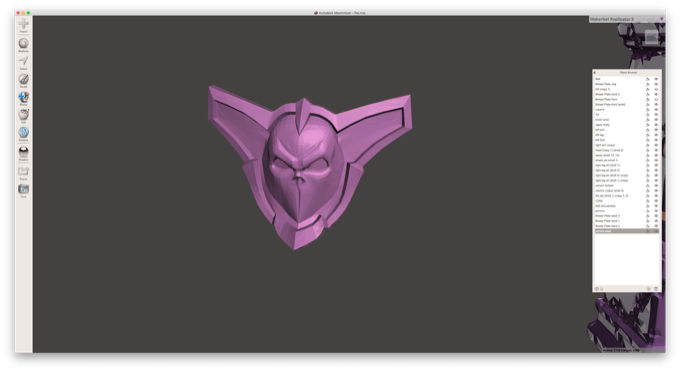
Task: Open the Analysis tools
Action: 23,134
